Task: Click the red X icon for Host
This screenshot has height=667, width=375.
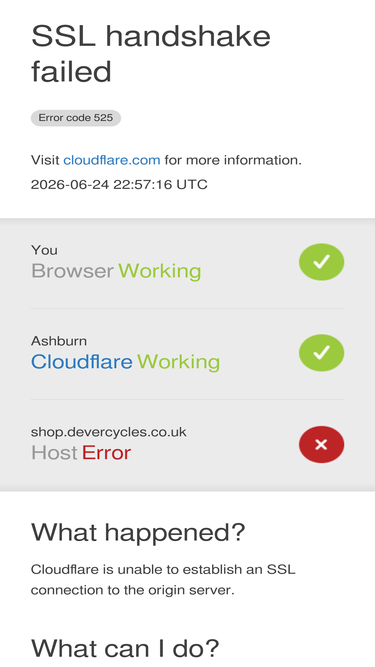Action: coord(321,445)
